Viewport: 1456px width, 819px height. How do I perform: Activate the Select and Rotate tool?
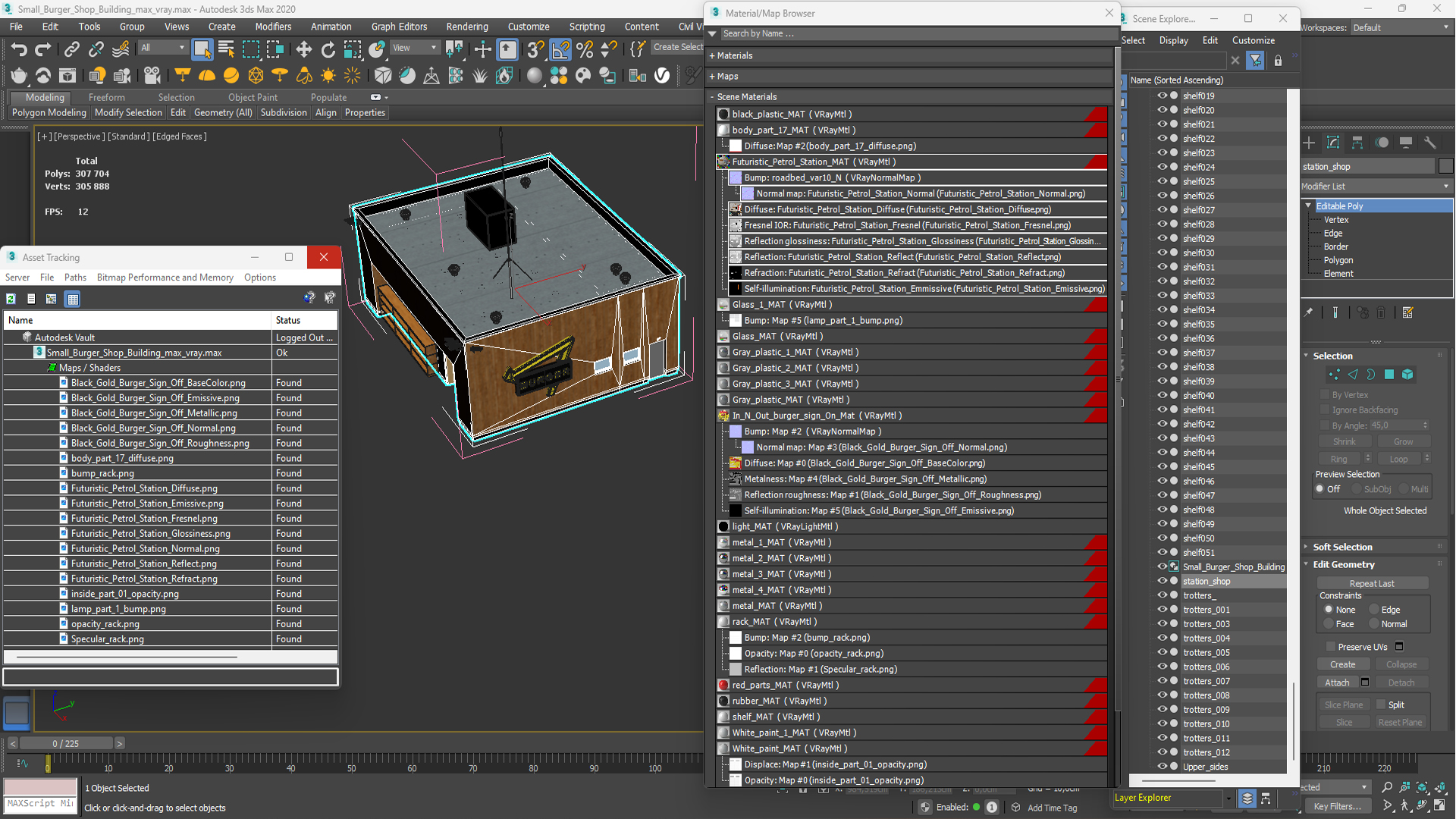pos(328,50)
